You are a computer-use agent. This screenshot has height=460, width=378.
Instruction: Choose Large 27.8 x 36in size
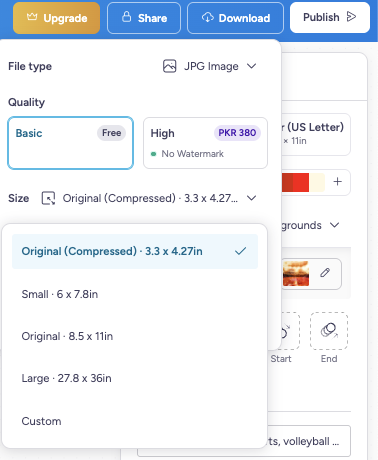(x=135, y=378)
